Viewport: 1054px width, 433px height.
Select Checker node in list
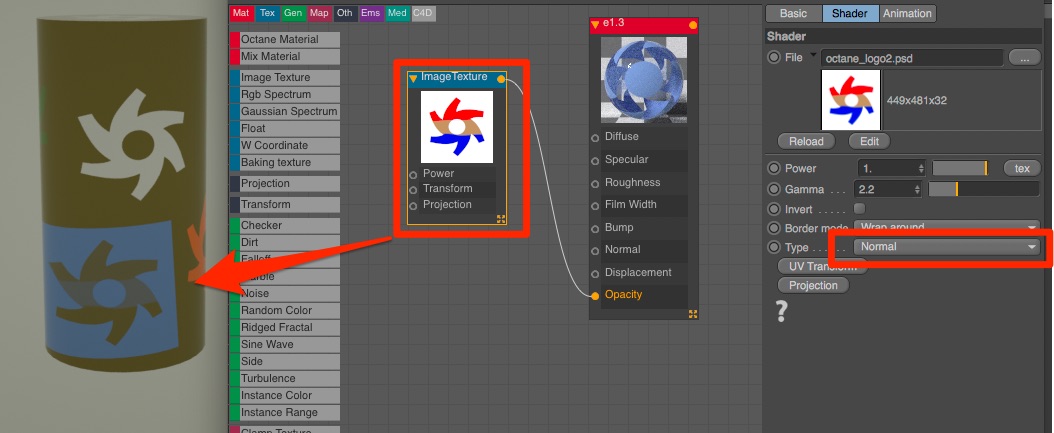[x=285, y=225]
